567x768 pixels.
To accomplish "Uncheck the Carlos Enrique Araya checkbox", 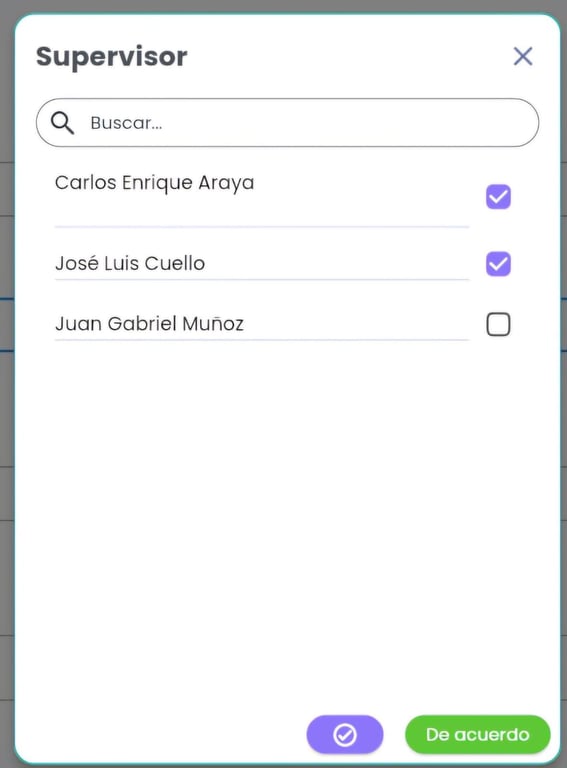I will pos(498,197).
